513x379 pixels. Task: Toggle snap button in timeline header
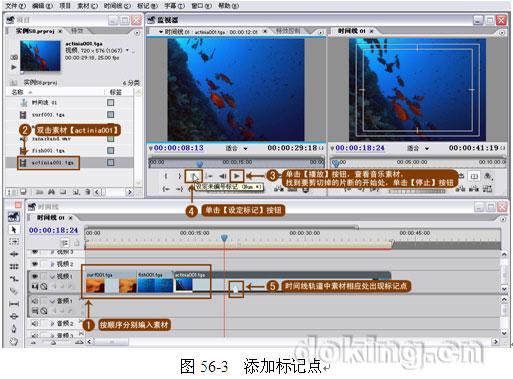[x=65, y=243]
